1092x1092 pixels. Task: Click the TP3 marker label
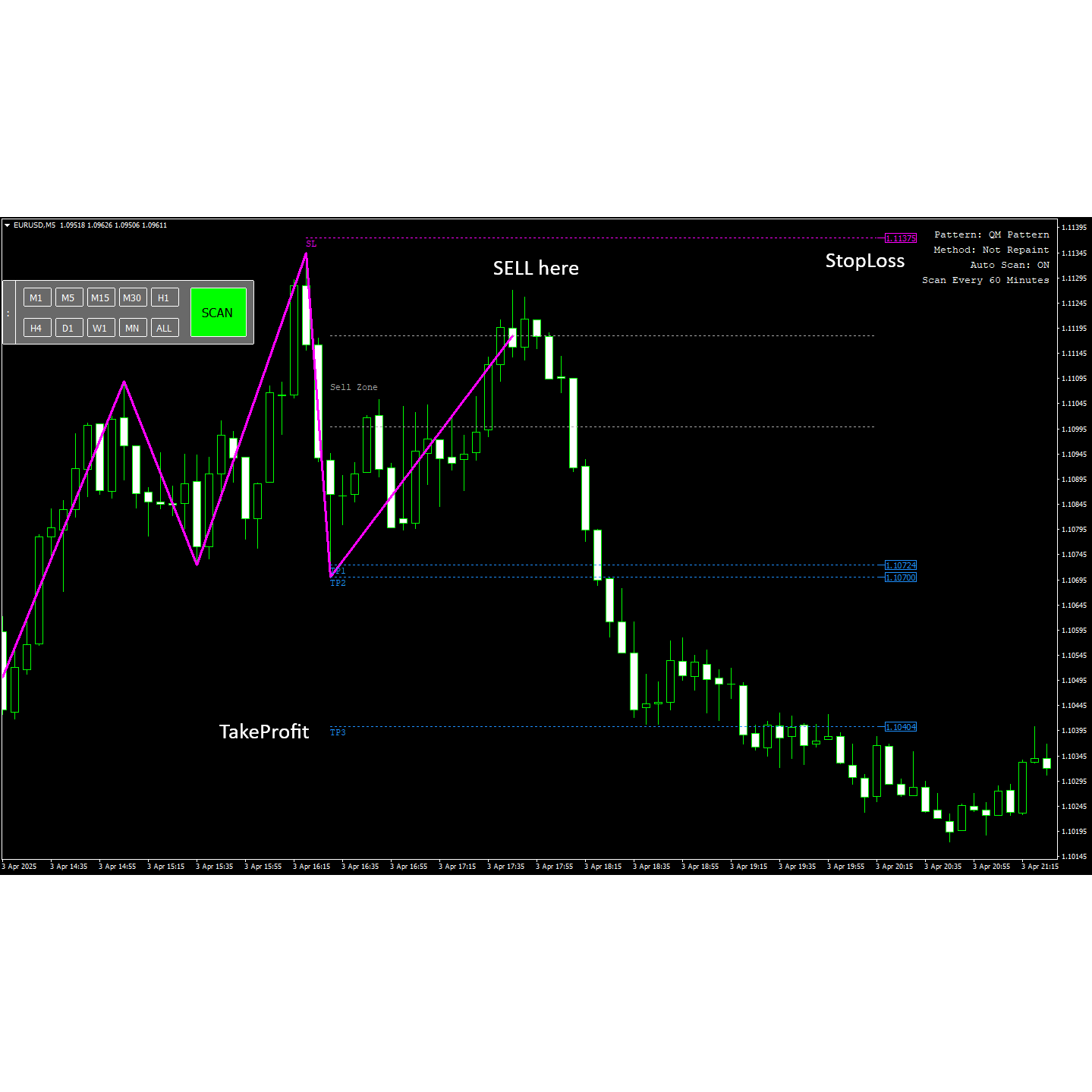pos(338,732)
